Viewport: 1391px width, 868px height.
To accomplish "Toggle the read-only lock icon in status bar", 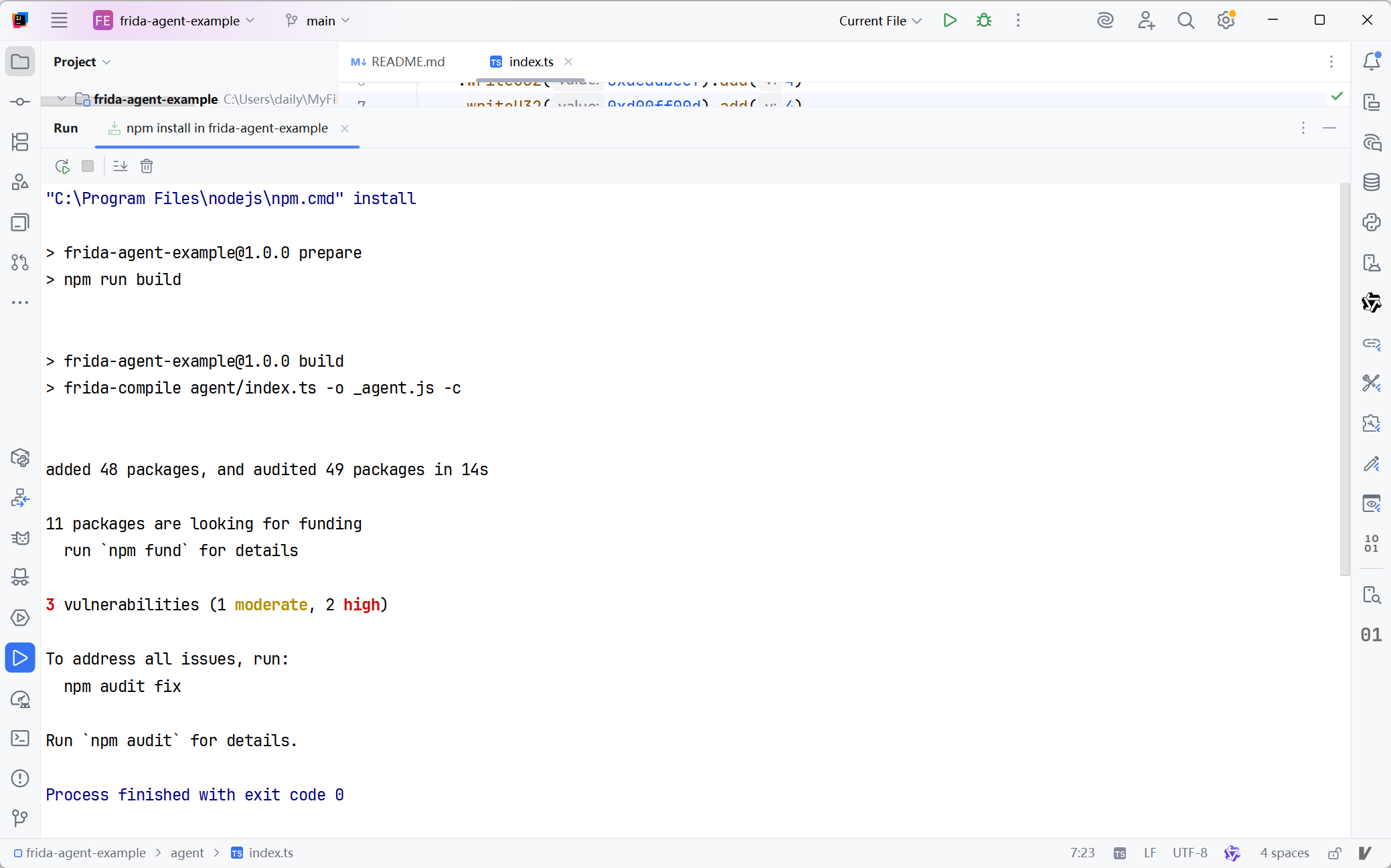I will [x=1334, y=853].
